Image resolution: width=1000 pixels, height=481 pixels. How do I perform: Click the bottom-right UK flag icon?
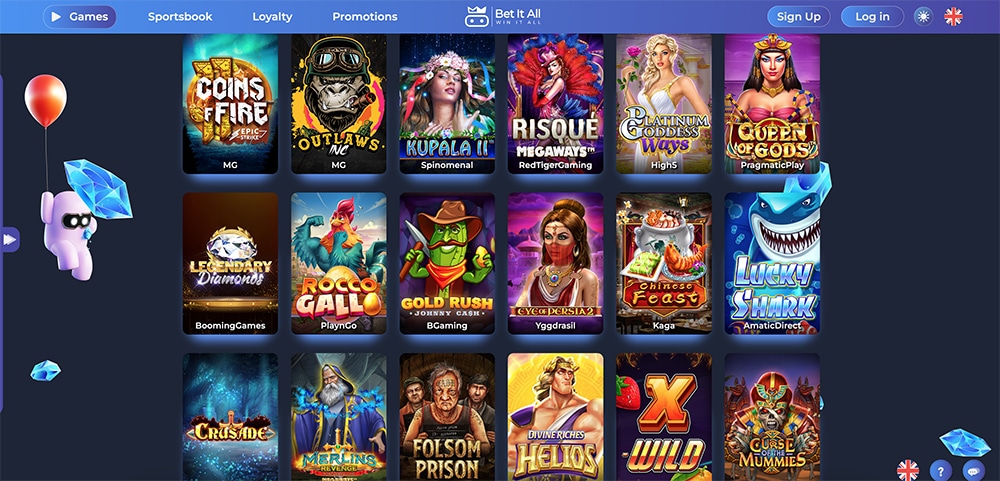tap(908, 471)
